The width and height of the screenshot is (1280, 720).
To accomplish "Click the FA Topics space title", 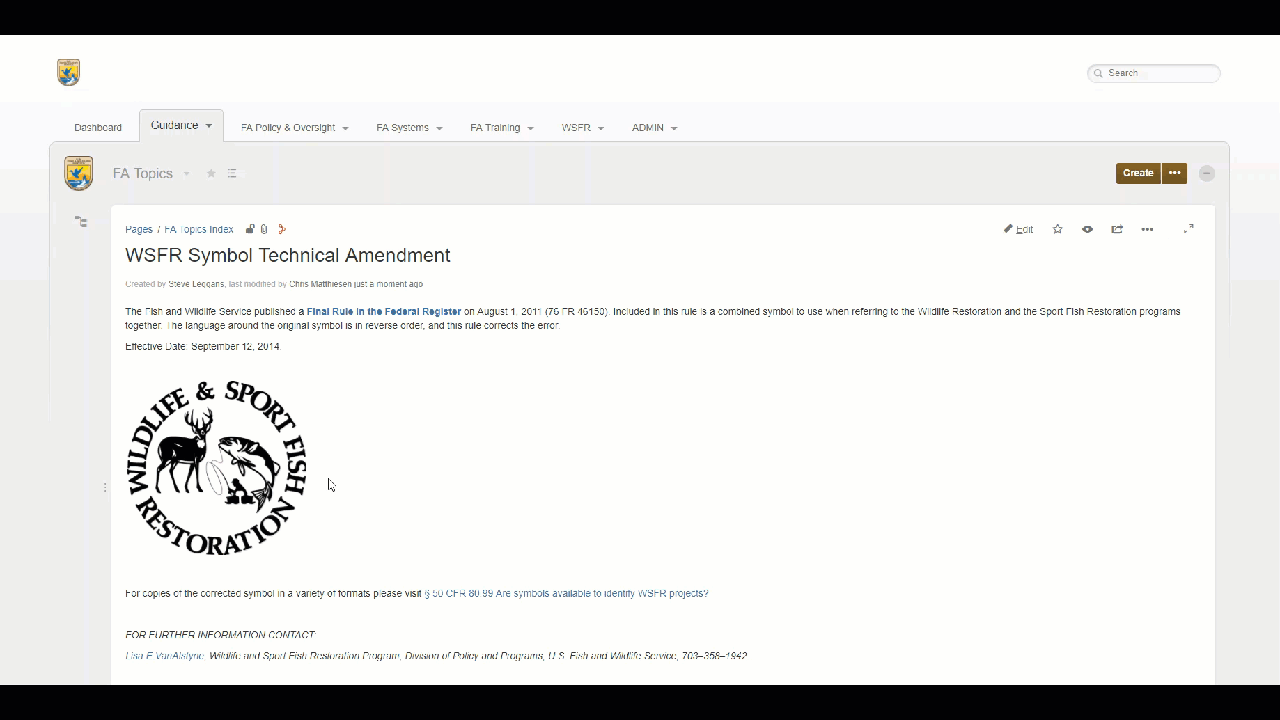I will 143,173.
